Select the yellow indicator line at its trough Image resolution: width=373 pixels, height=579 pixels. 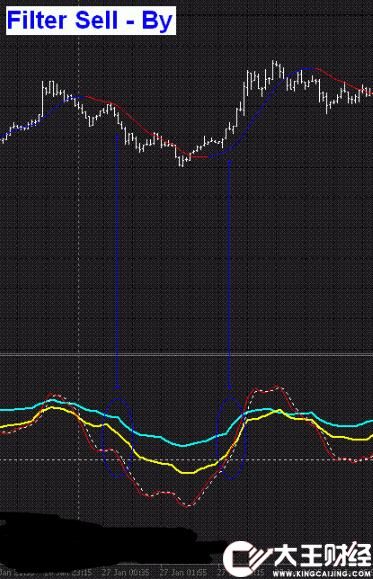[188, 472]
